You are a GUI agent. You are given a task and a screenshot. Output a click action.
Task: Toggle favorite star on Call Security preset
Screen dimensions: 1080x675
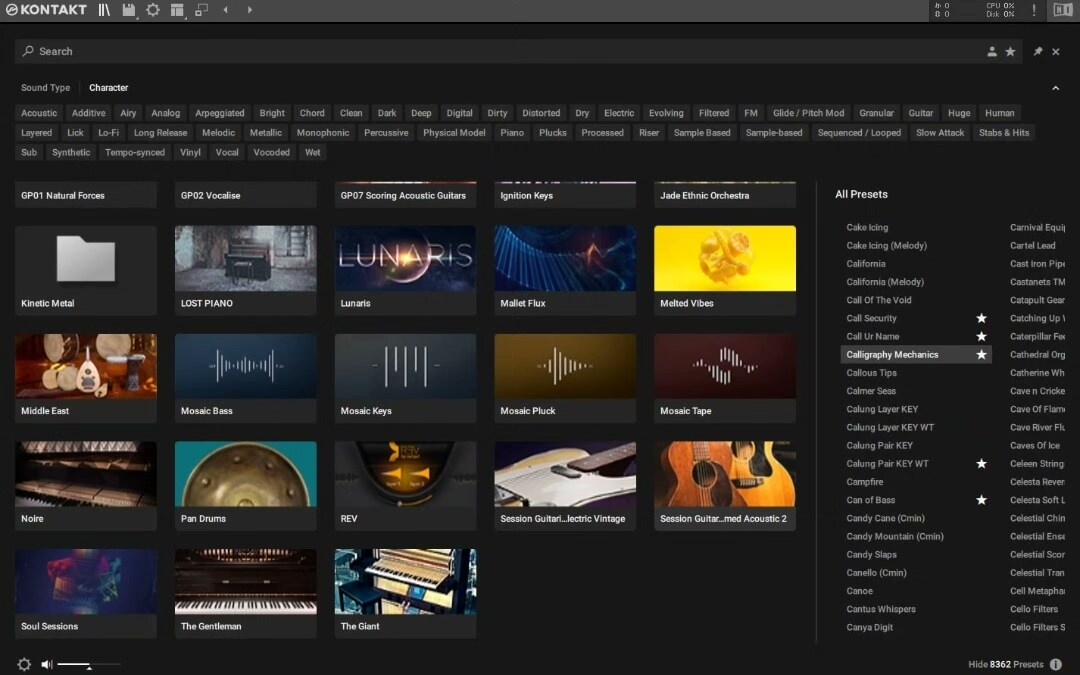pos(981,318)
